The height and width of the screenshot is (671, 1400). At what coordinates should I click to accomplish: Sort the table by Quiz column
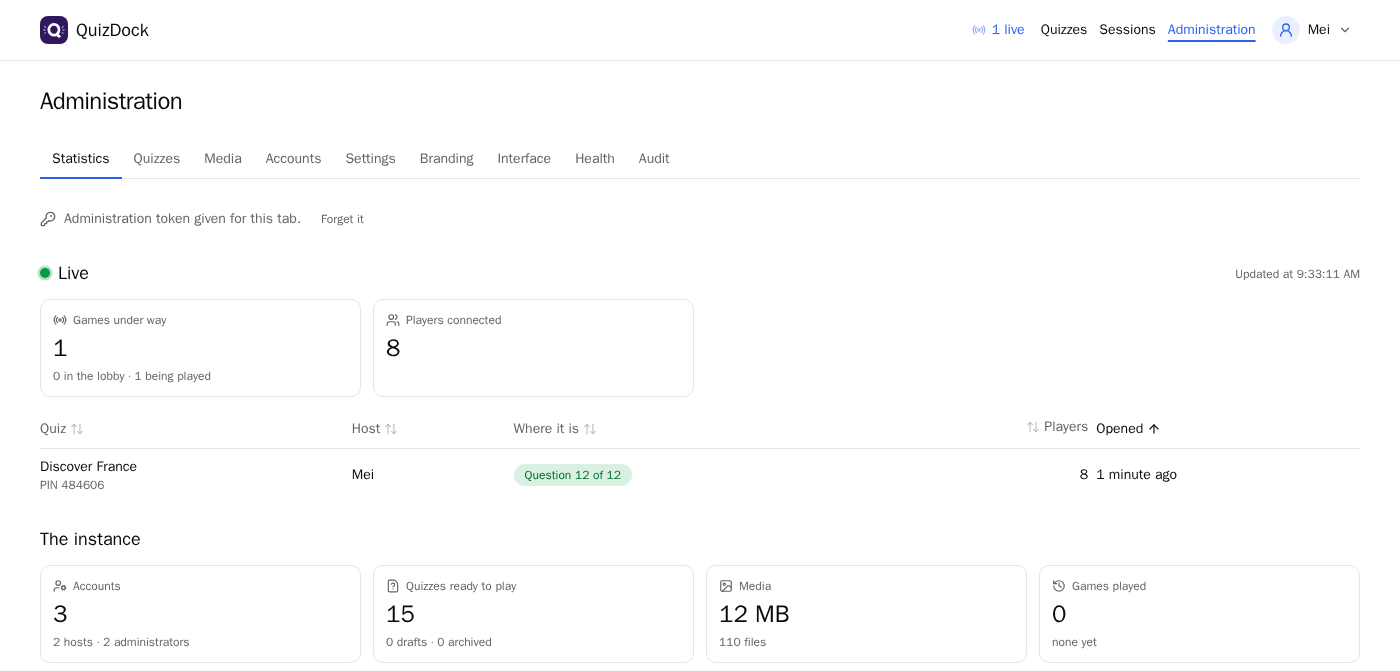[62, 429]
